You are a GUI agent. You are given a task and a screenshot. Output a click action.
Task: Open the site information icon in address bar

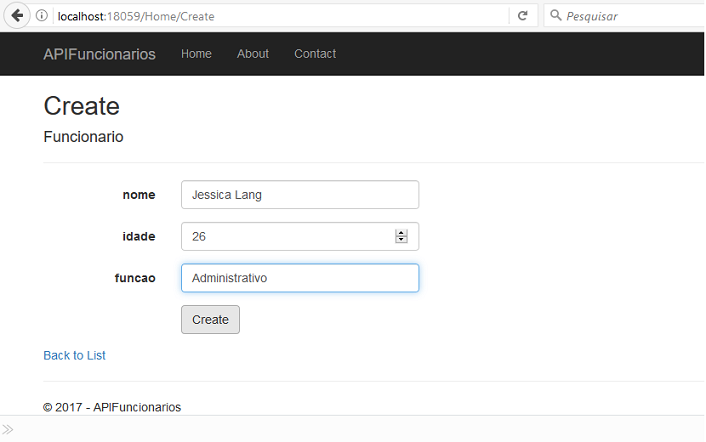41,16
